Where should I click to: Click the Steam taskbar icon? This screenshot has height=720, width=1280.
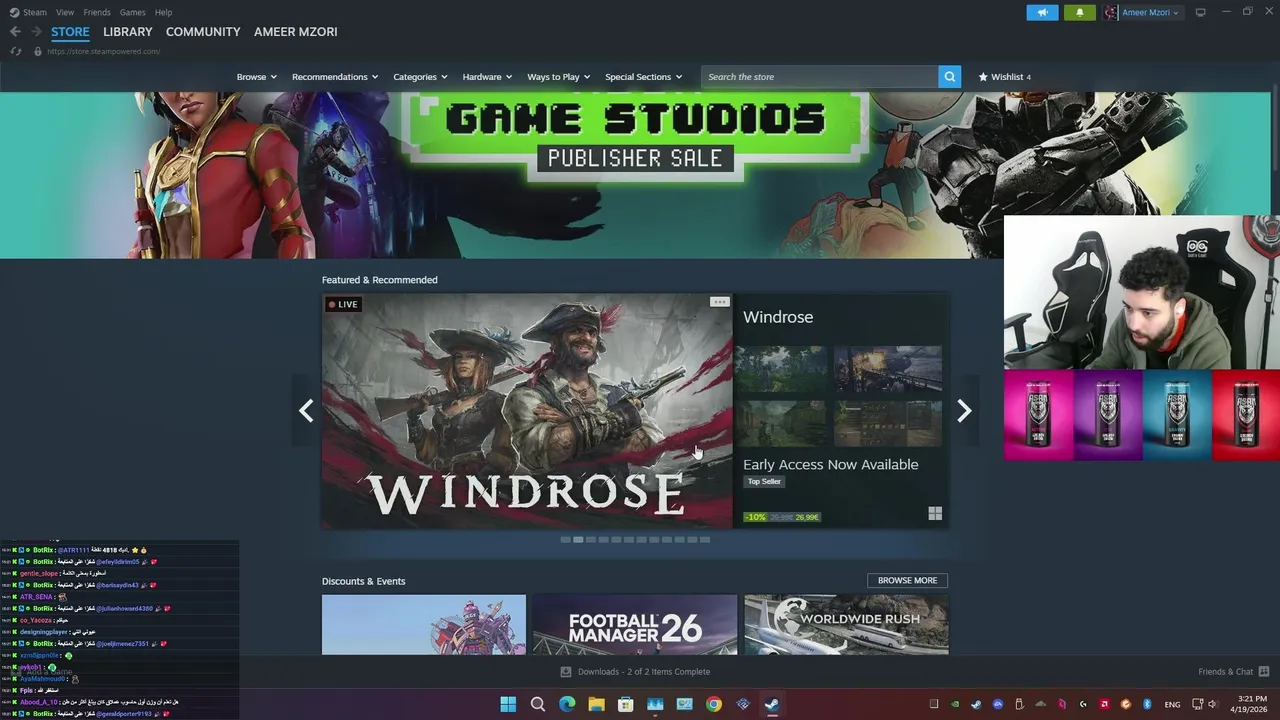pos(772,704)
